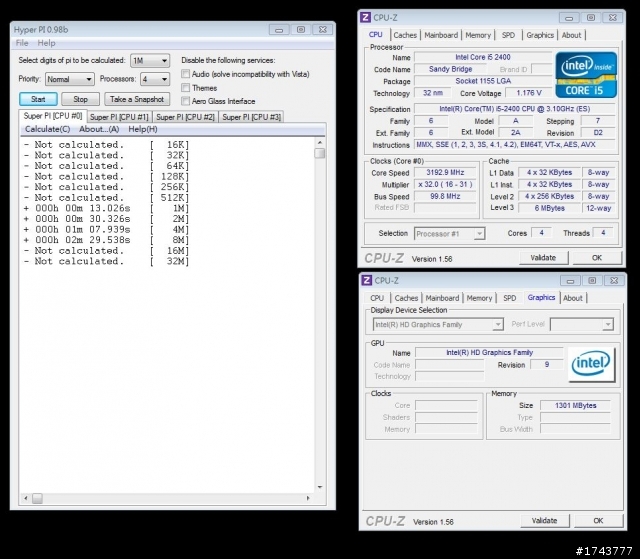Viewport: 640px width, 559px height.
Task: Click the scroll right arrow in Hyper PI results
Action: (x=308, y=498)
